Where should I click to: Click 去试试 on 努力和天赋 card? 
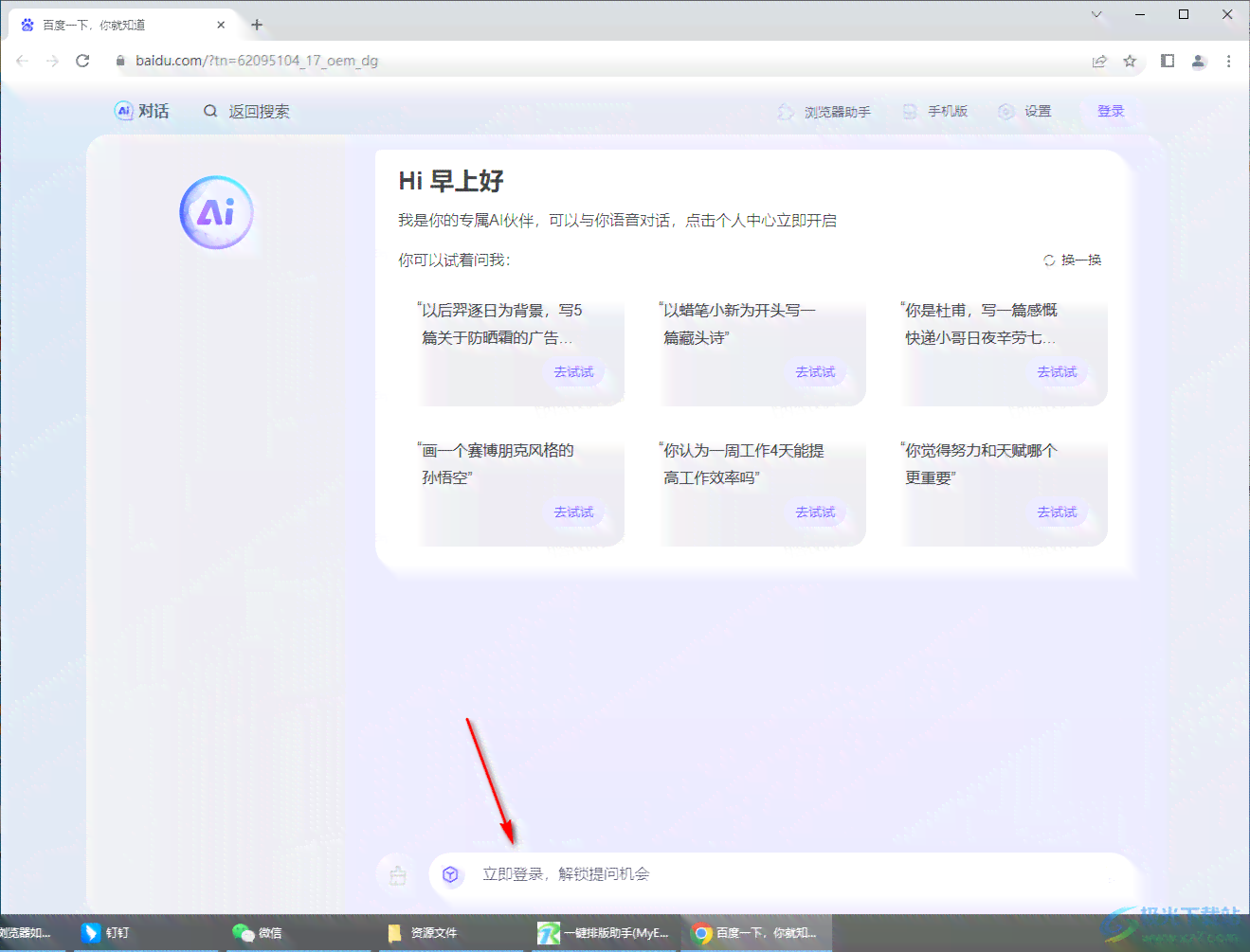click(x=1057, y=512)
